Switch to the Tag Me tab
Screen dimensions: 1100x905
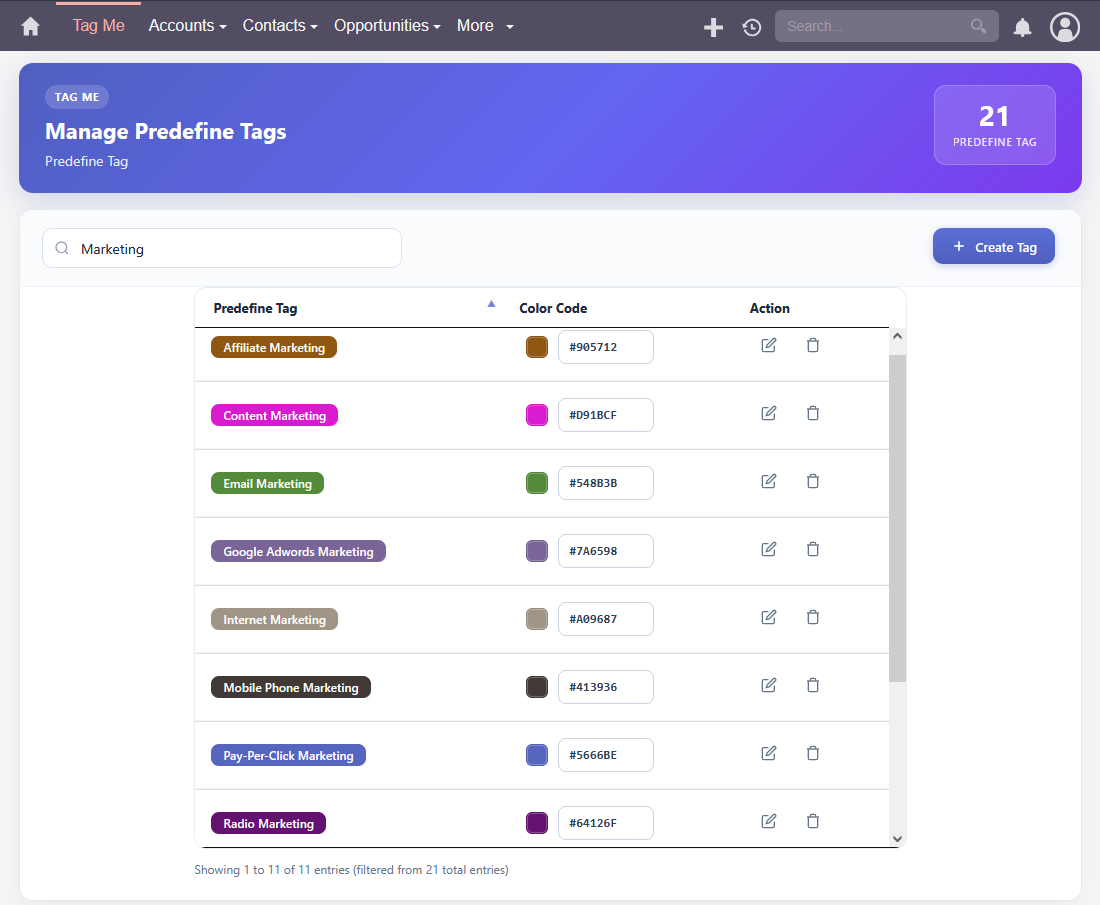98,26
